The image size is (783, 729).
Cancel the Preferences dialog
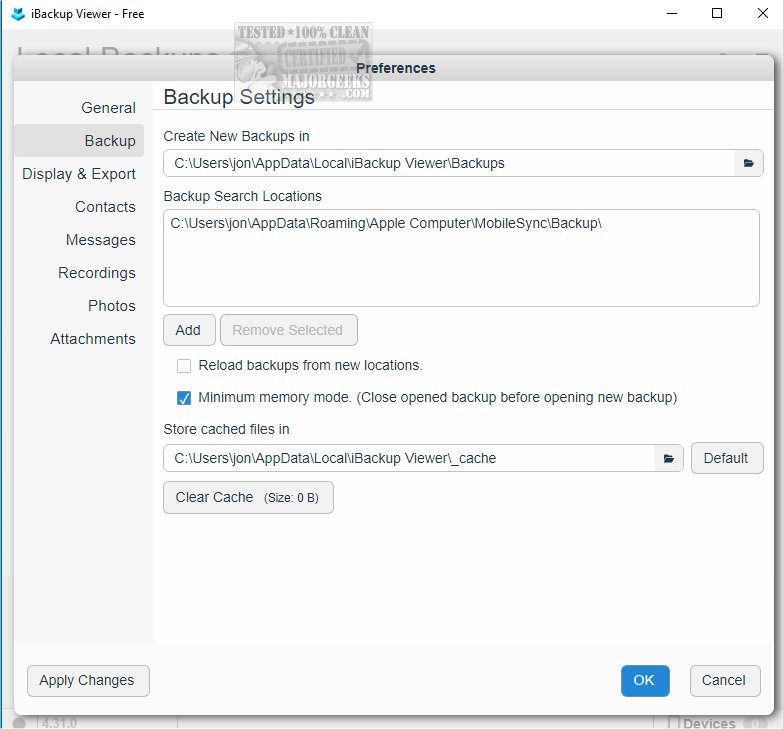click(x=725, y=681)
